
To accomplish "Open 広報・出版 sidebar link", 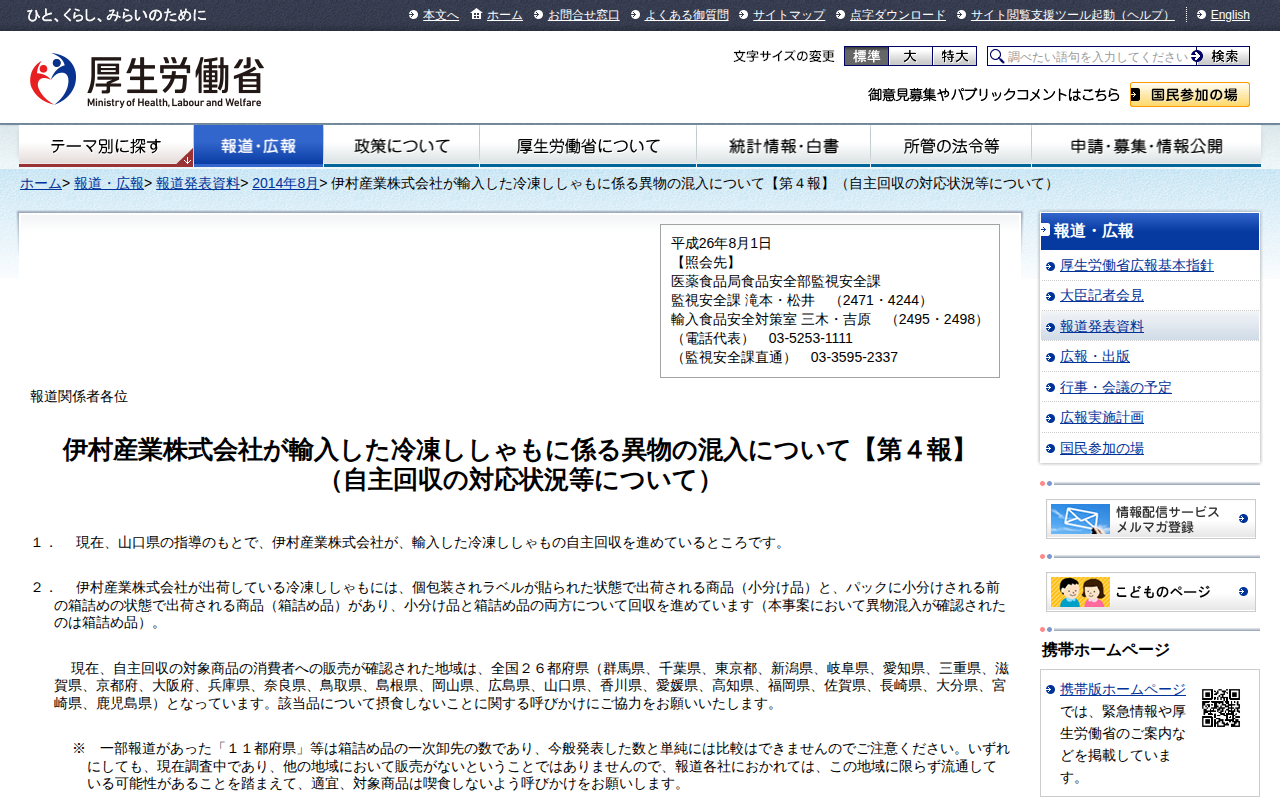I will [x=1095, y=356].
